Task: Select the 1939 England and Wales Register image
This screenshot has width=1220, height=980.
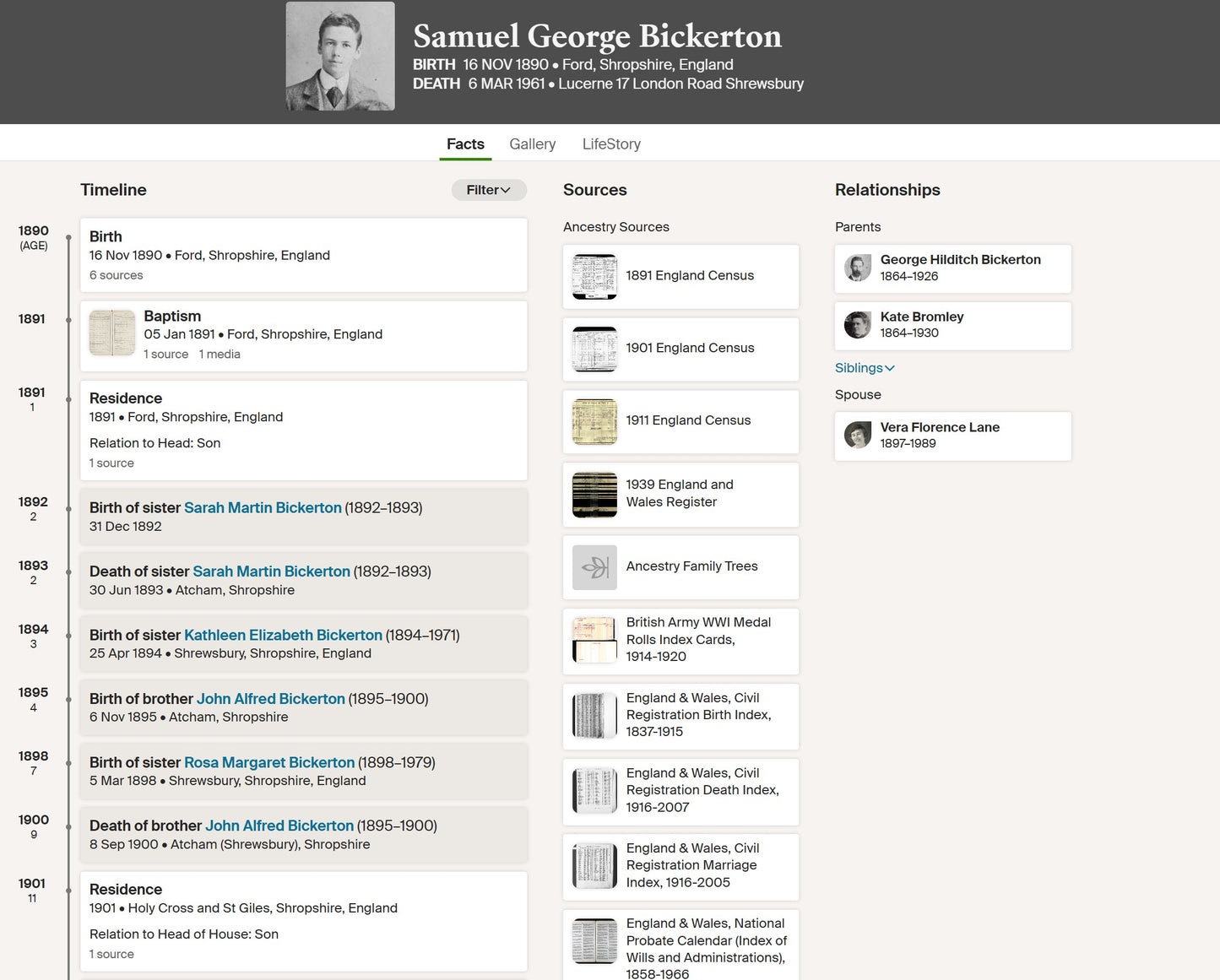Action: point(594,495)
